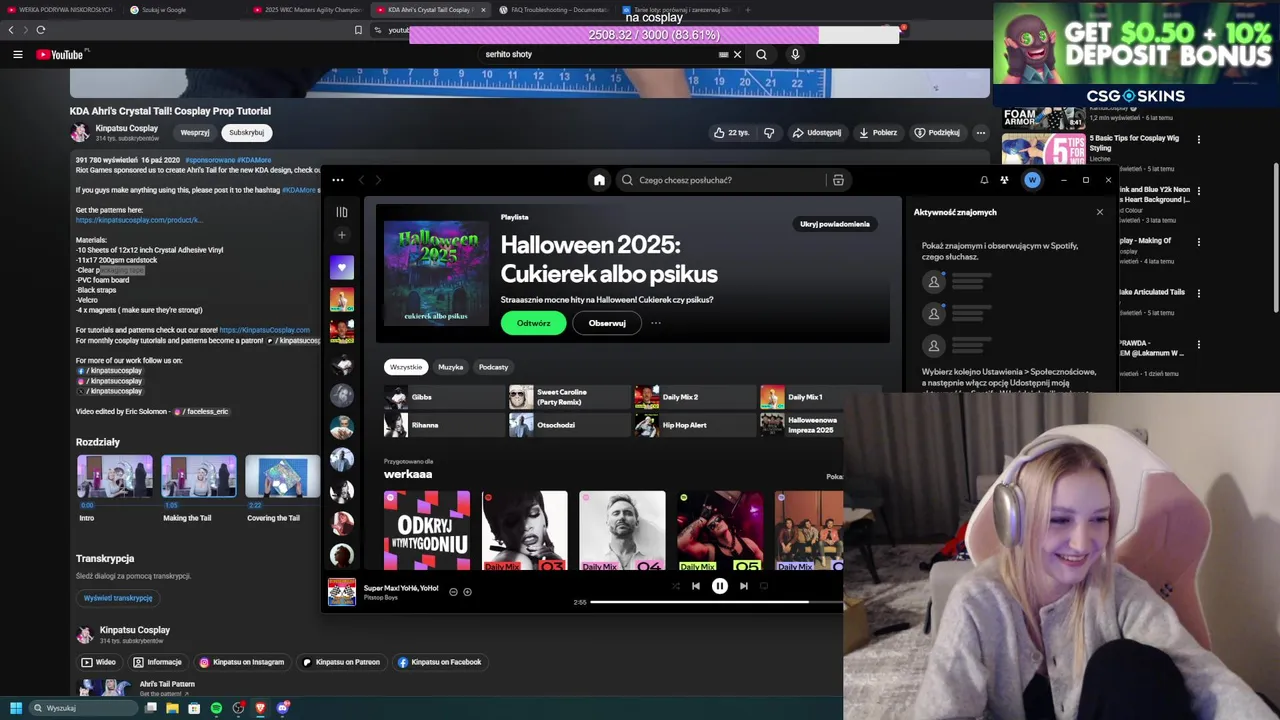Open Rihanna shortcut tile
This screenshot has height=720, width=1280.
coord(445,425)
